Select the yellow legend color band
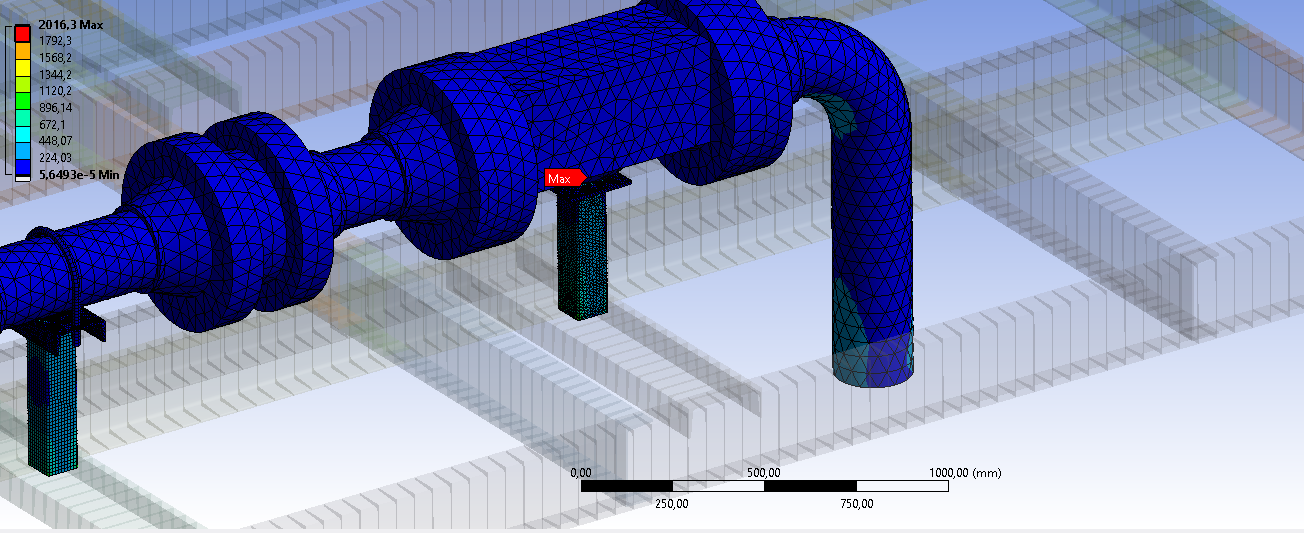Image resolution: width=1304 pixels, height=533 pixels. tap(23, 66)
